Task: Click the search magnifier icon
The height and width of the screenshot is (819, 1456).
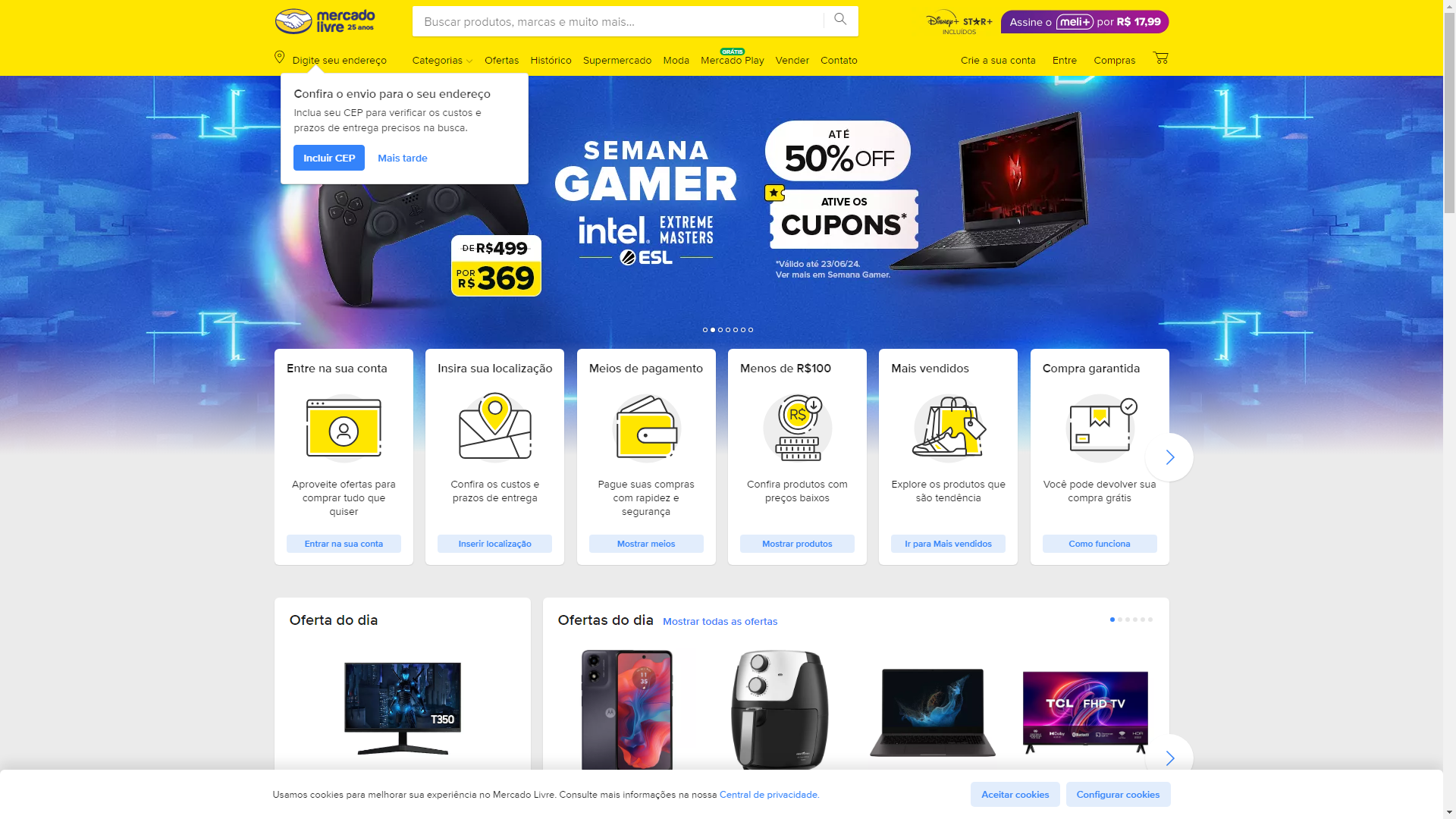Action: click(840, 20)
